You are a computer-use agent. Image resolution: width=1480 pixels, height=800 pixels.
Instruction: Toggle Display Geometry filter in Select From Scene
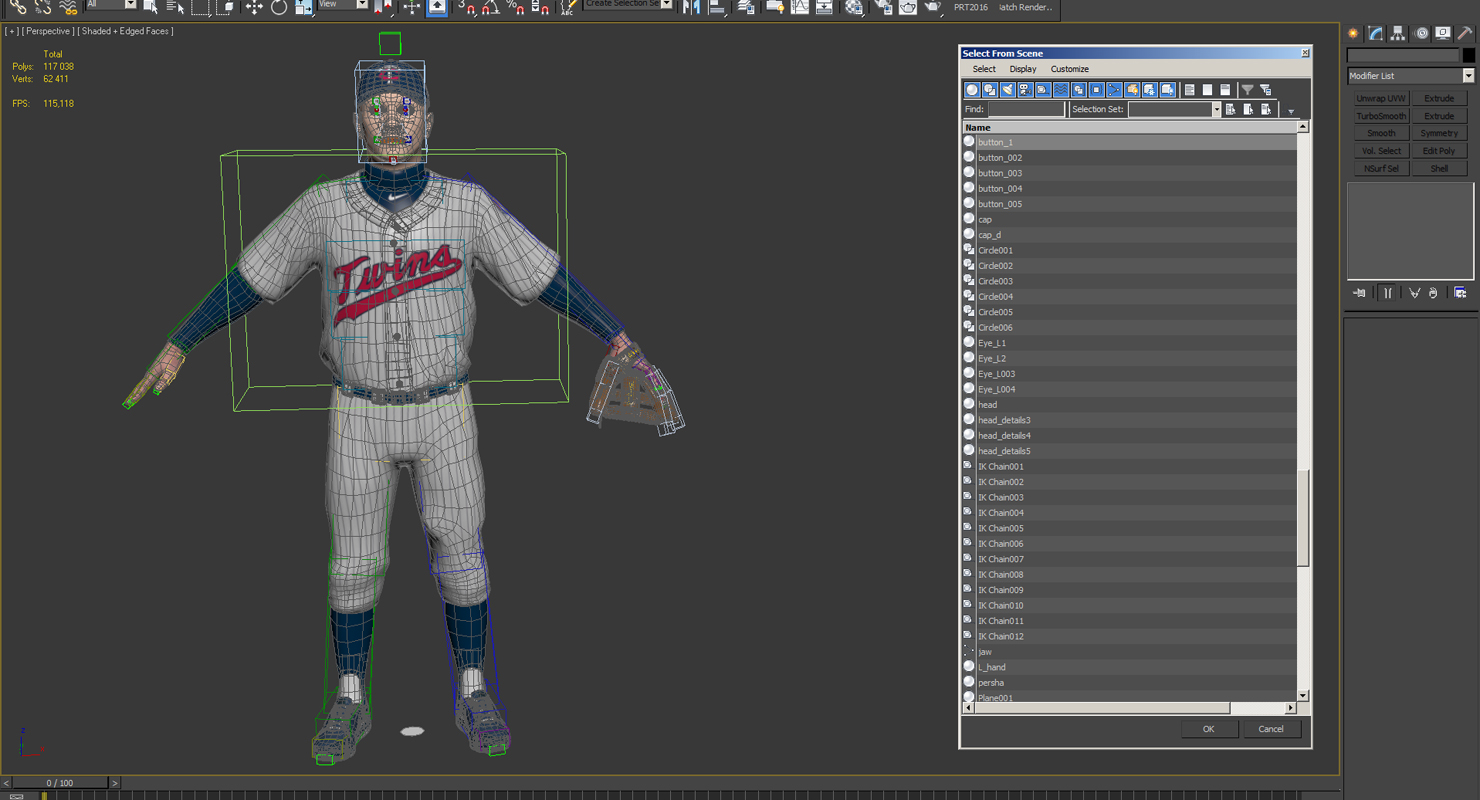[x=972, y=90]
